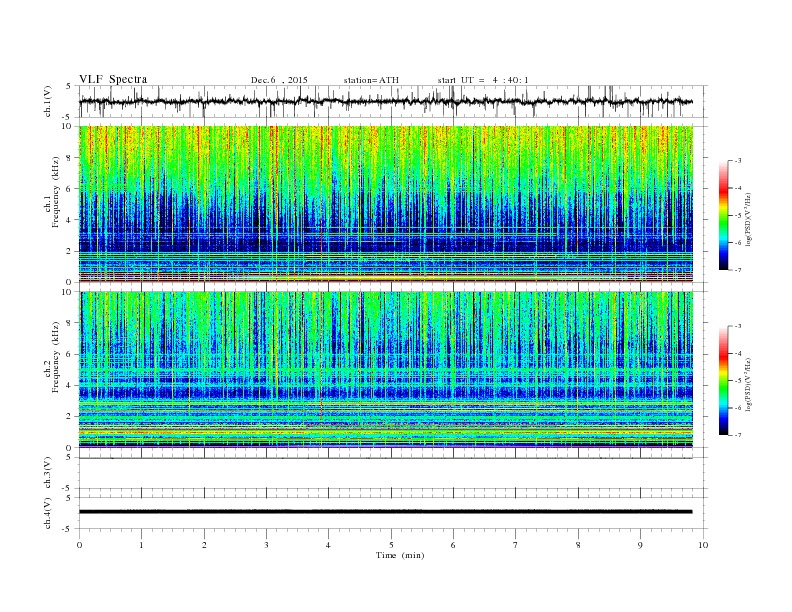The width and height of the screenshot is (792, 612).
Task: Click the flat ch.4 voltage trace
Action: tap(385, 512)
